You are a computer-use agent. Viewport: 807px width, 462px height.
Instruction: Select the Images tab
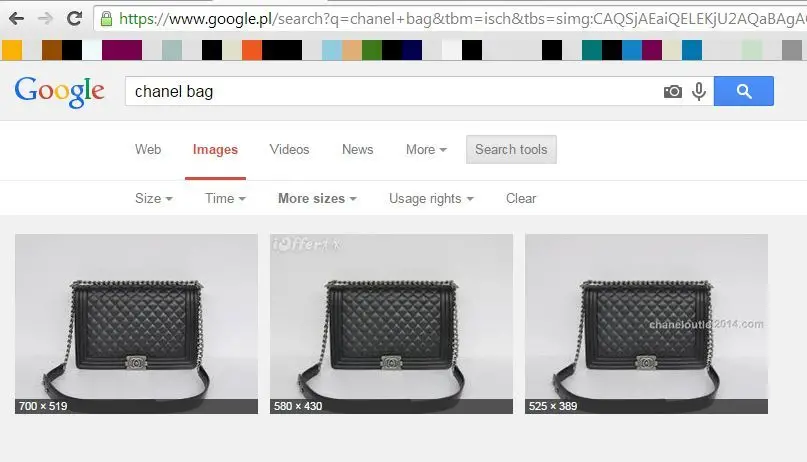click(x=215, y=150)
